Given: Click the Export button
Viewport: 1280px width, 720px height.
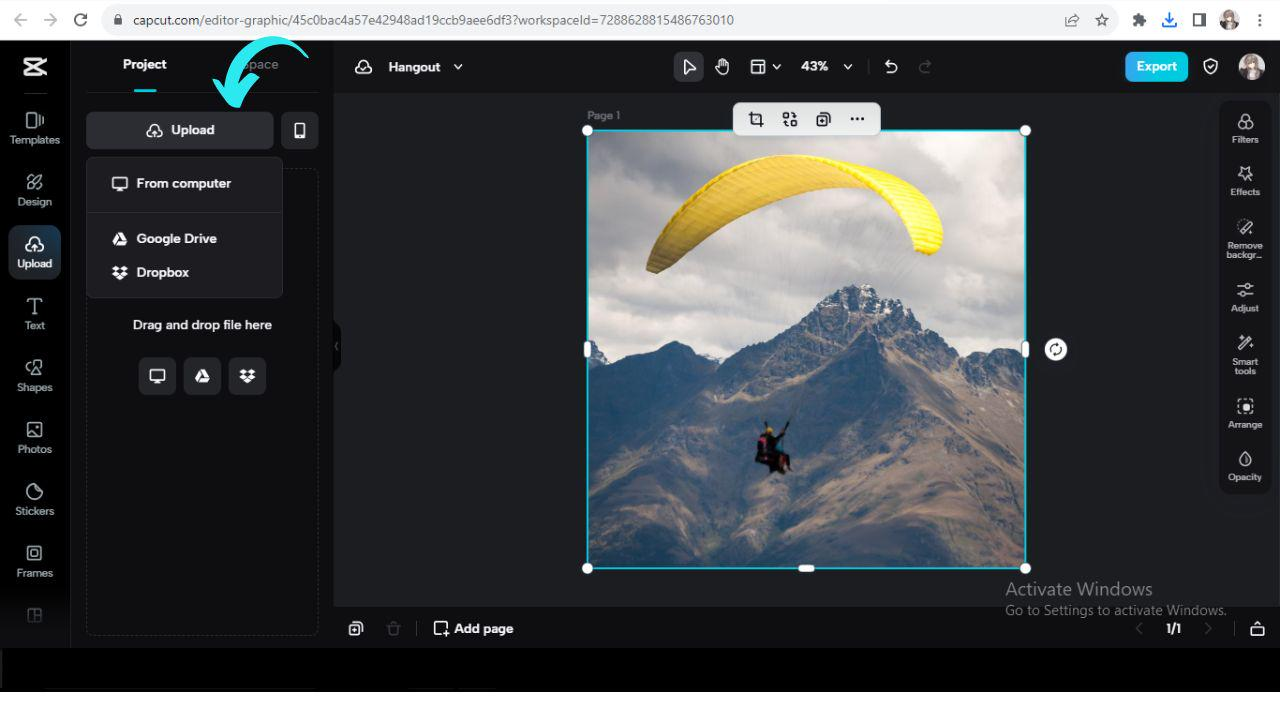Looking at the screenshot, I should tap(1156, 67).
